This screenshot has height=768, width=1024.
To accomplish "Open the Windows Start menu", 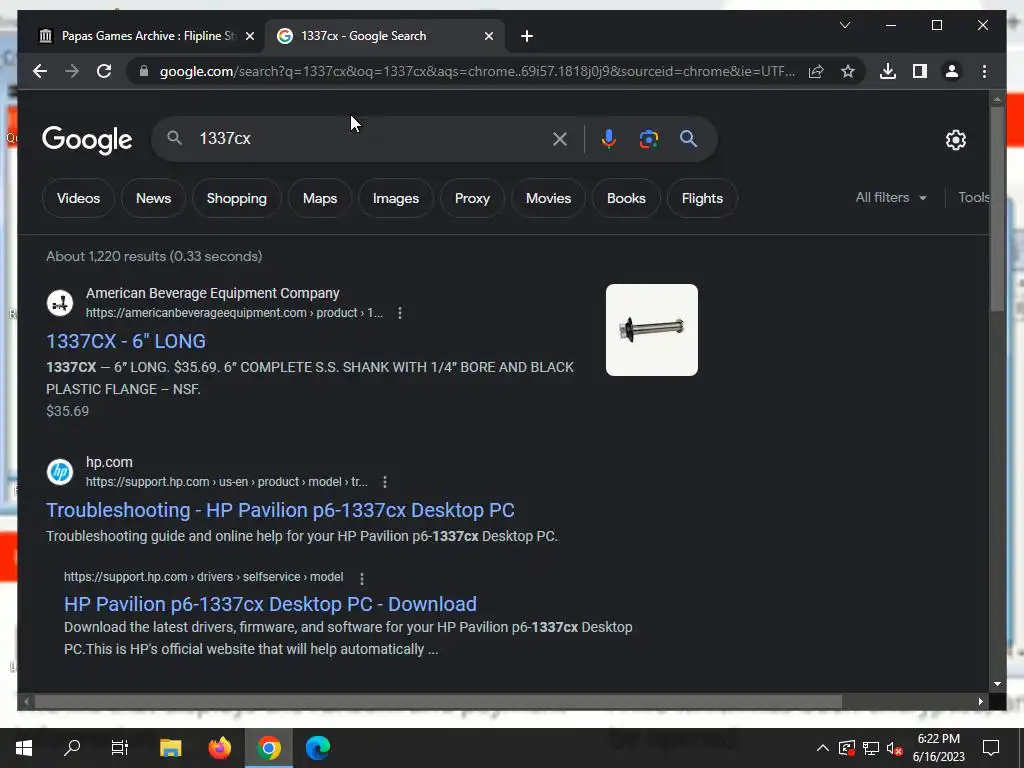I will click(x=24, y=748).
